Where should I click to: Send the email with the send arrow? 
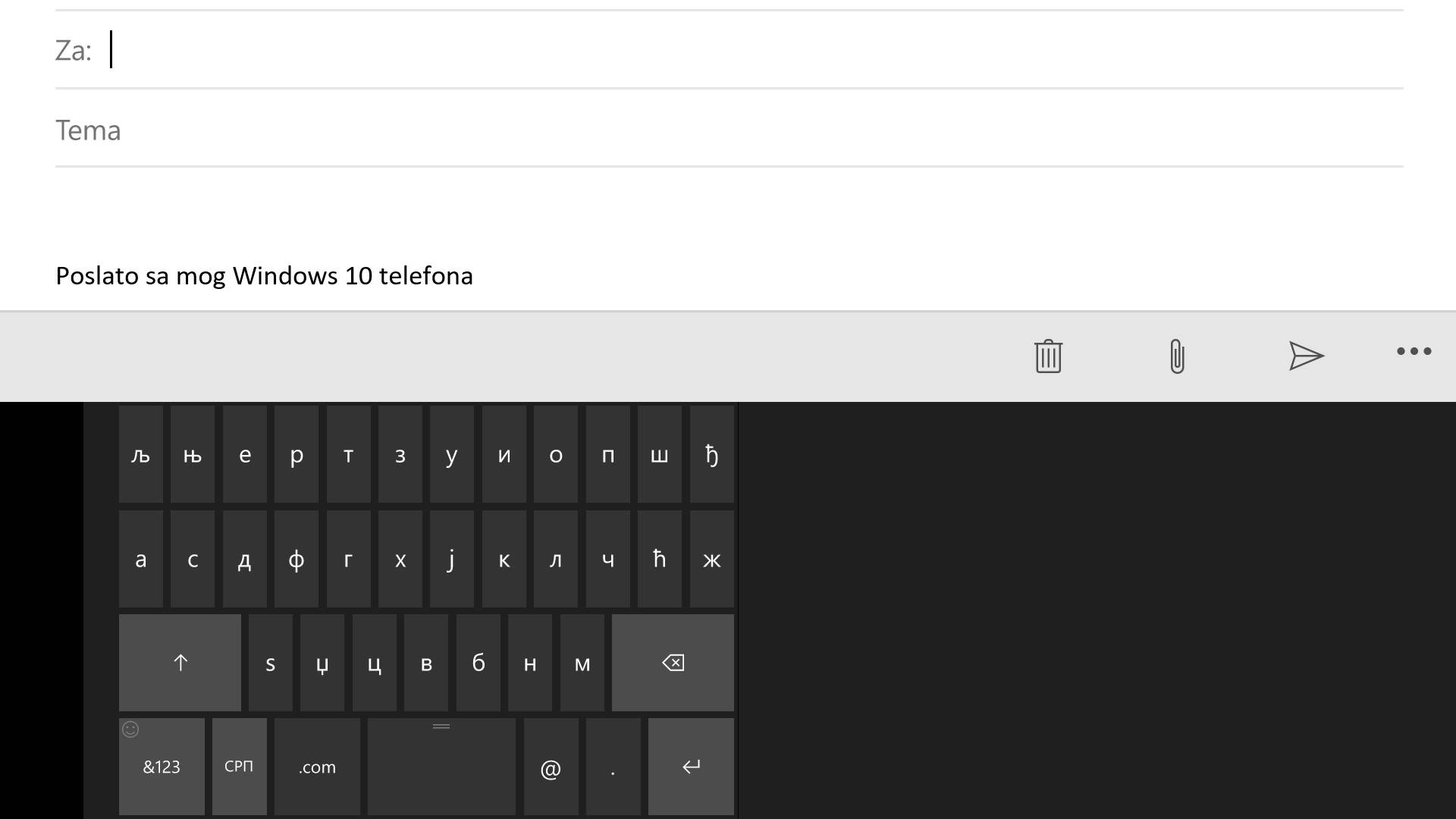pyautogui.click(x=1306, y=356)
